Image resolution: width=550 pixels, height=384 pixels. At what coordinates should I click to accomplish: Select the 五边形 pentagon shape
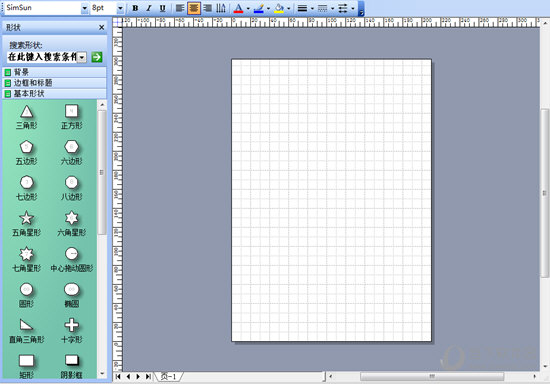pos(27,153)
